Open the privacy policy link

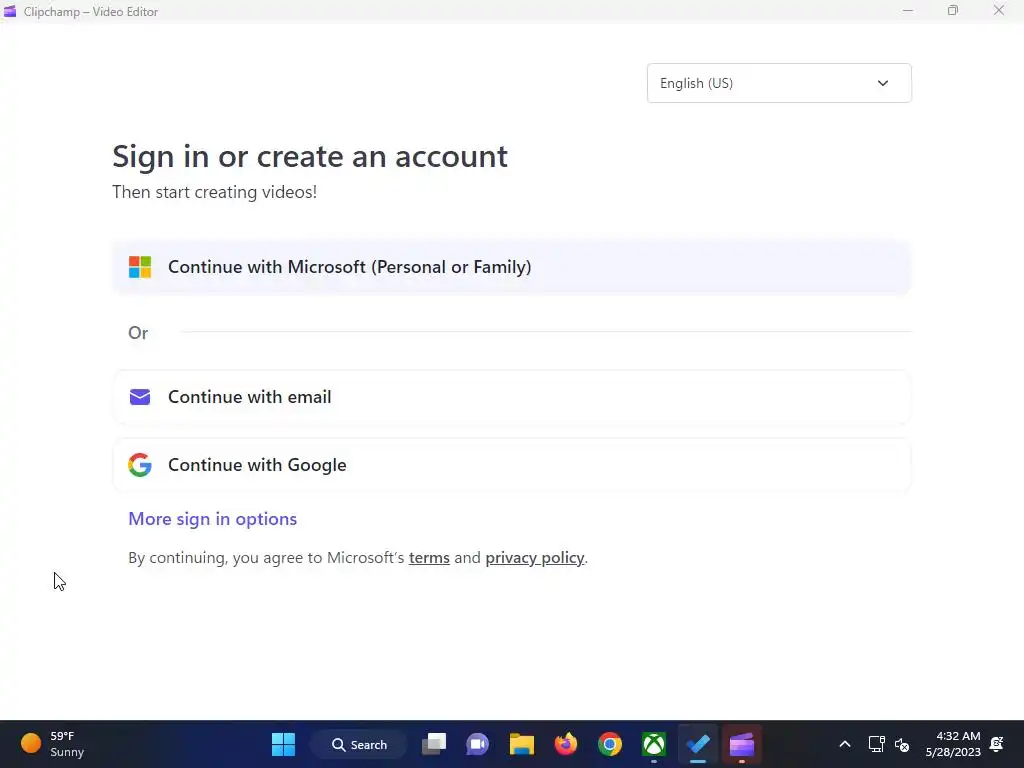click(534, 558)
